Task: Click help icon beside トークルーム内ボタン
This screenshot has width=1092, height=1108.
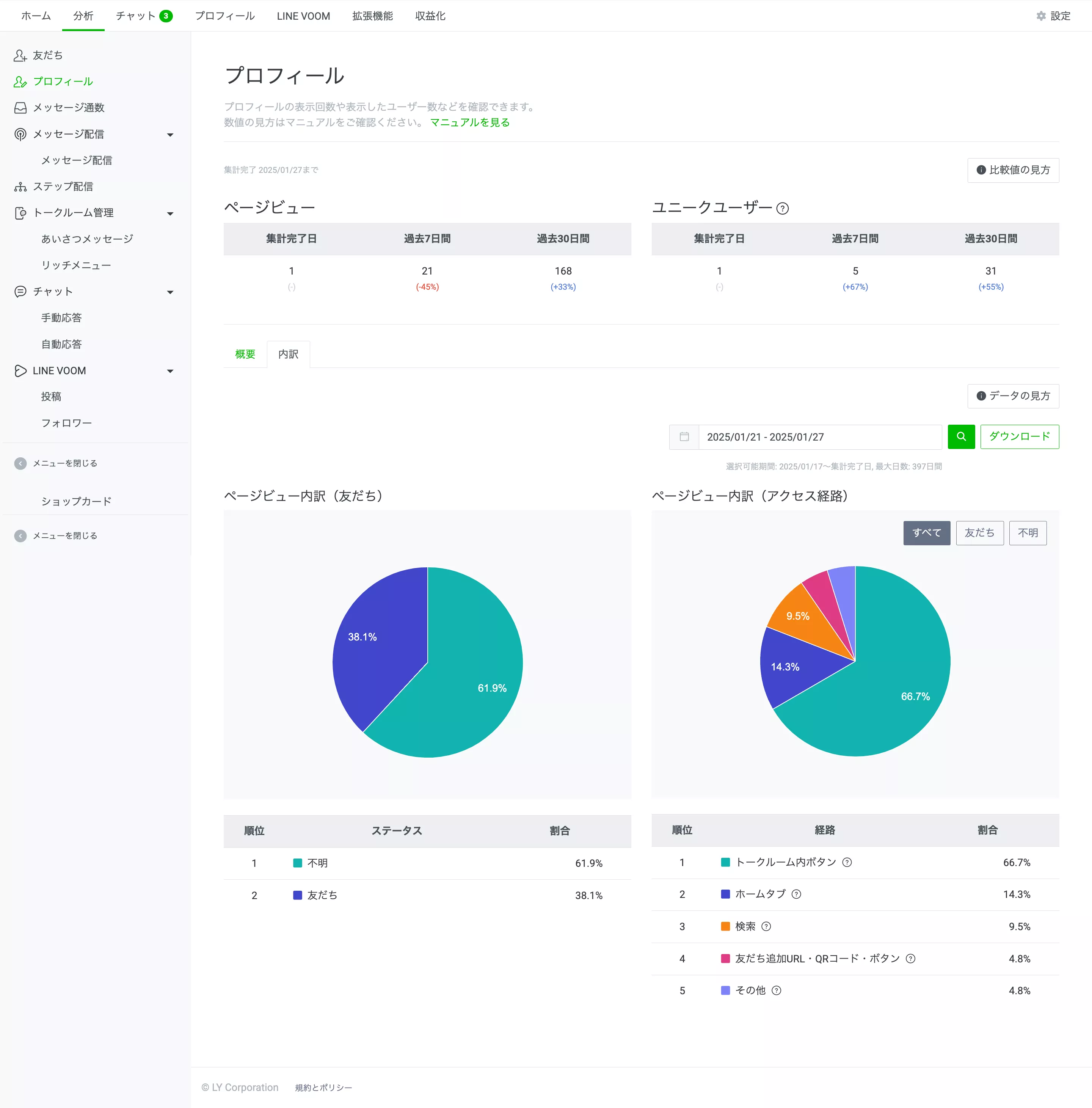Action: (847, 862)
